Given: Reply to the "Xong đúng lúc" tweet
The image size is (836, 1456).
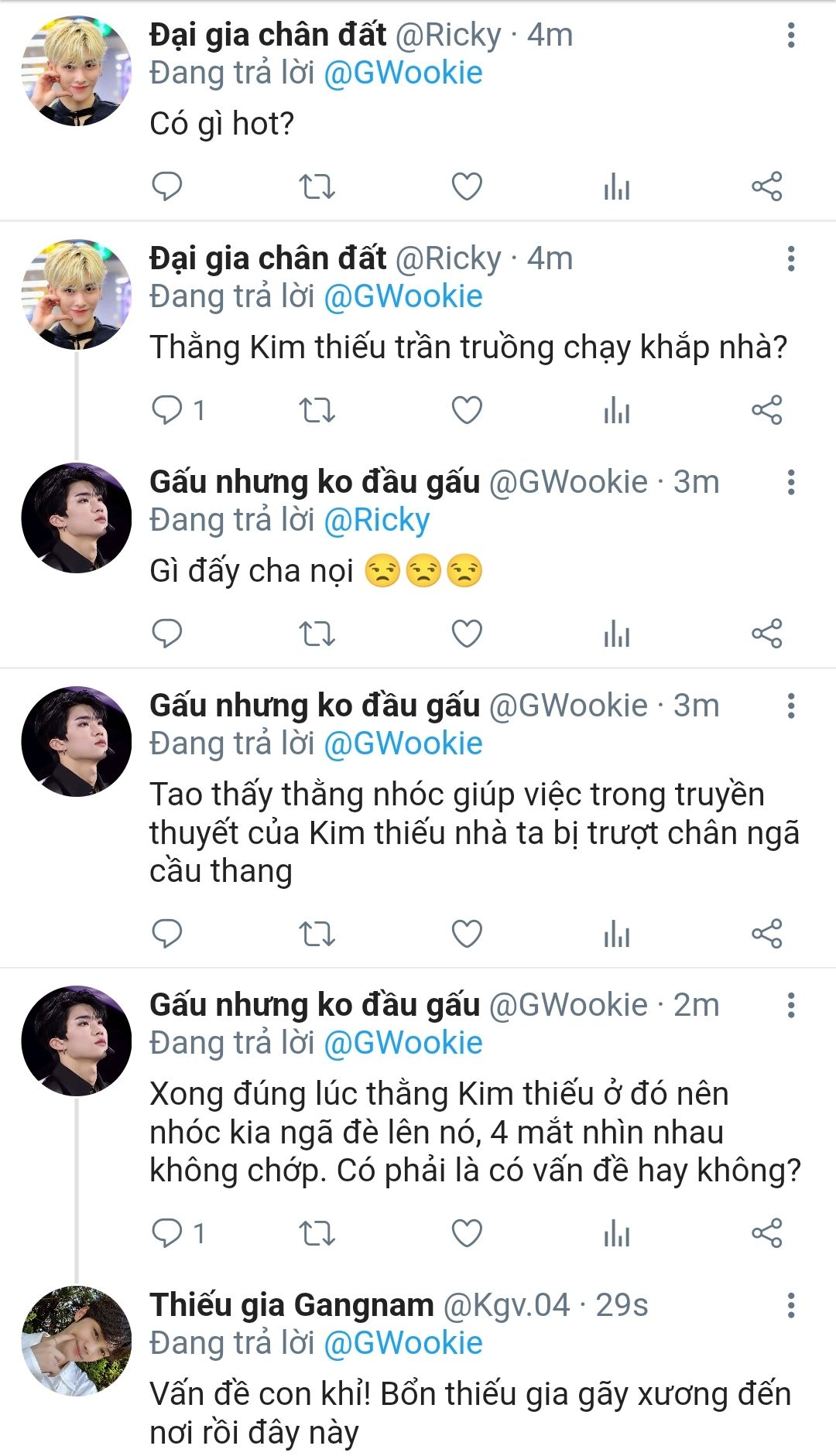Looking at the screenshot, I should pyautogui.click(x=178, y=1233).
